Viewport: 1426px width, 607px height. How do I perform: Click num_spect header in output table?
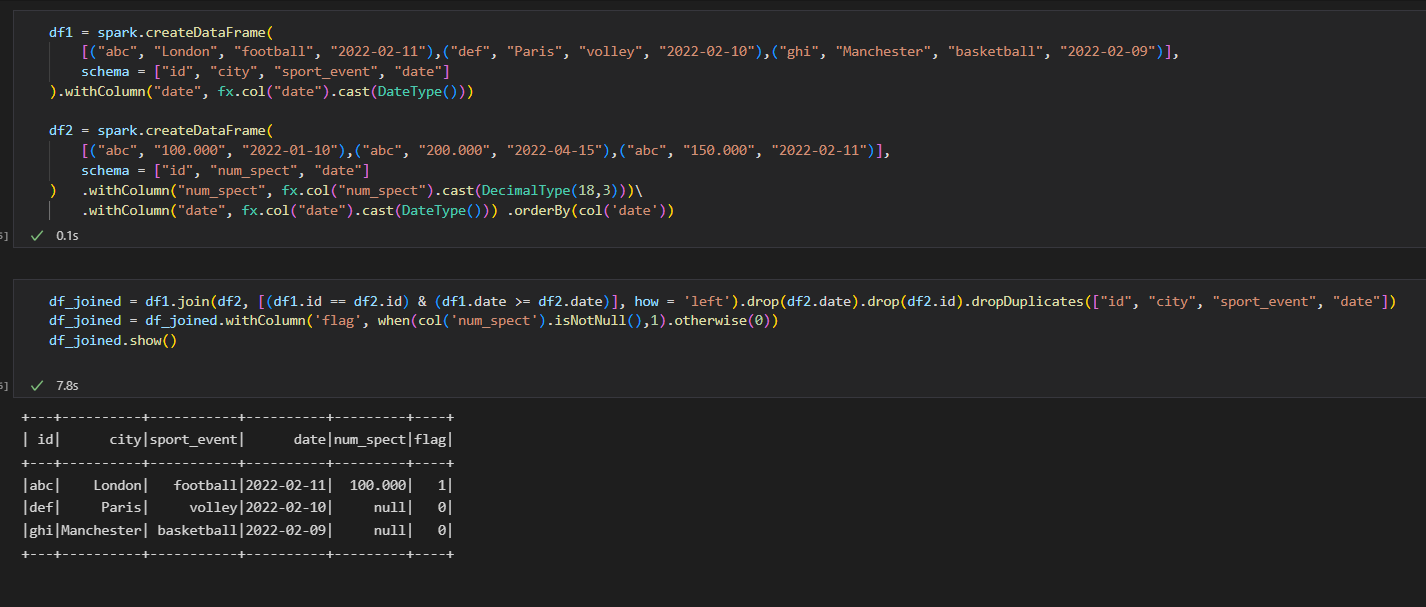pos(370,440)
